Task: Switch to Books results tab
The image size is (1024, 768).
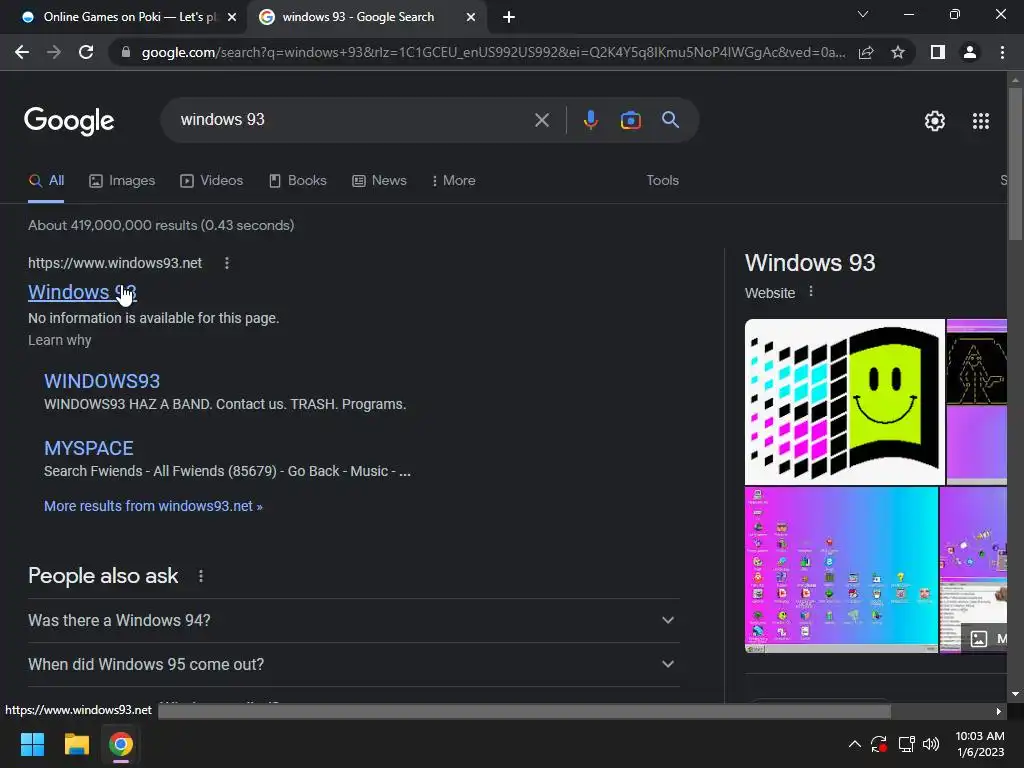Action: [x=298, y=180]
